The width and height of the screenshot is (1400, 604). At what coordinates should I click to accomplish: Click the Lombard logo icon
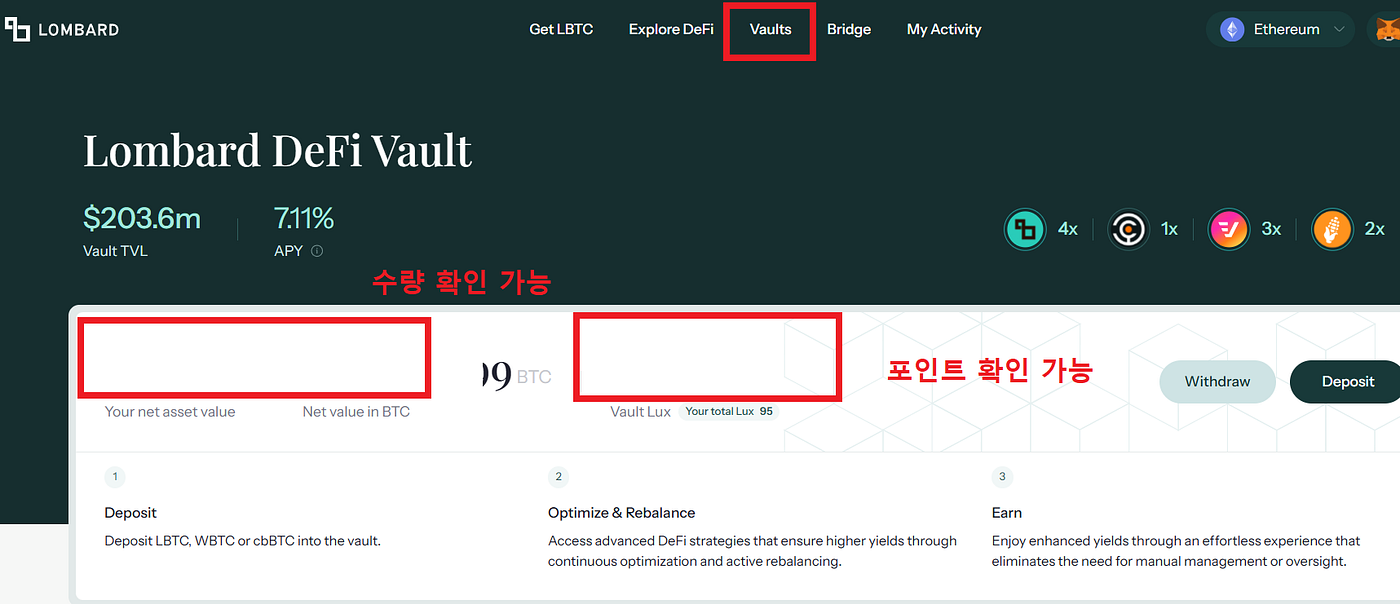[x=18, y=29]
